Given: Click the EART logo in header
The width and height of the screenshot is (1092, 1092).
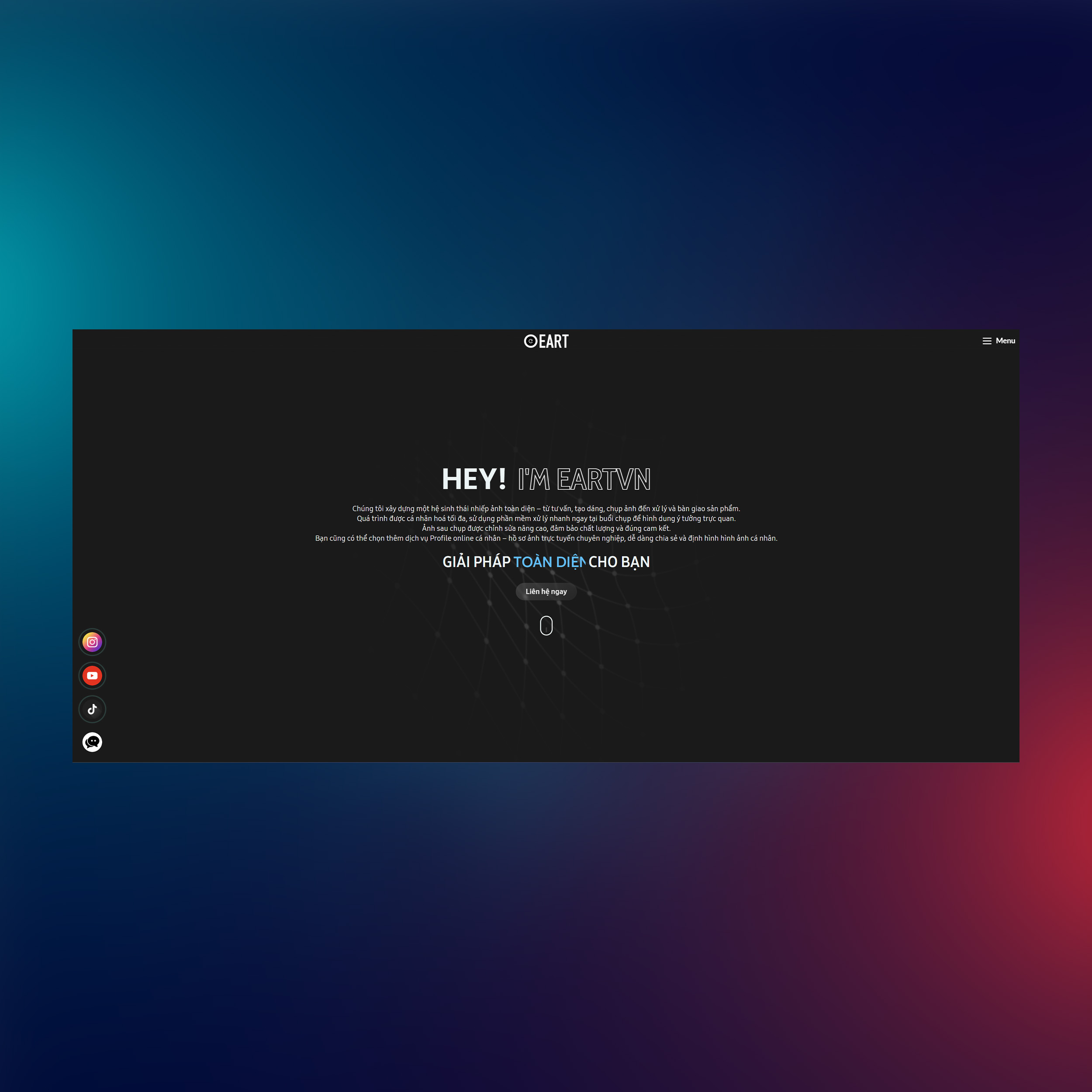Looking at the screenshot, I should pos(546,342).
